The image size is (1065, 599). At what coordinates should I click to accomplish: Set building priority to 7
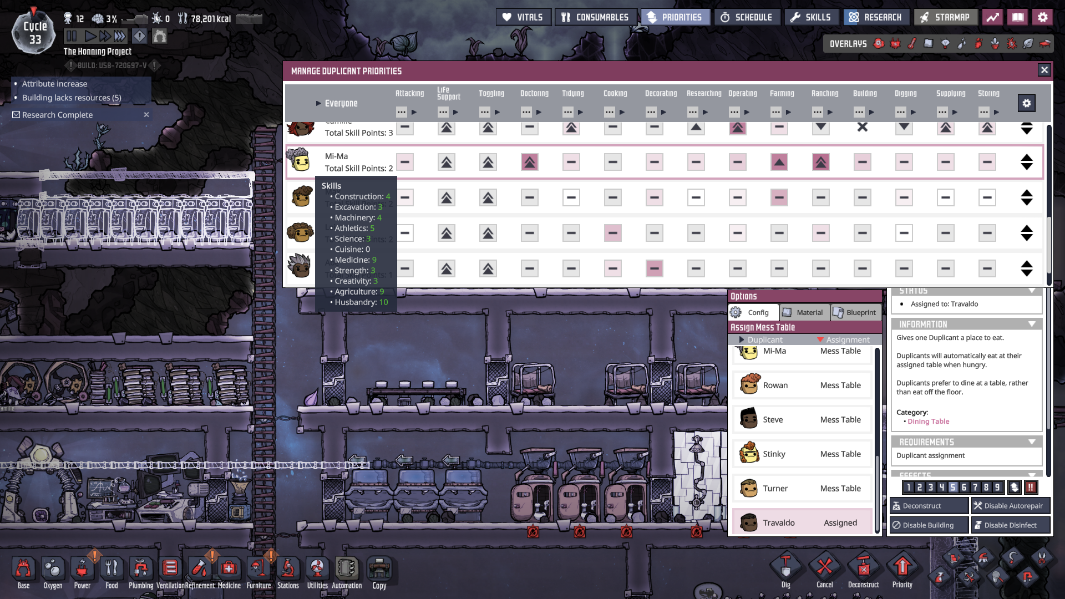973,487
